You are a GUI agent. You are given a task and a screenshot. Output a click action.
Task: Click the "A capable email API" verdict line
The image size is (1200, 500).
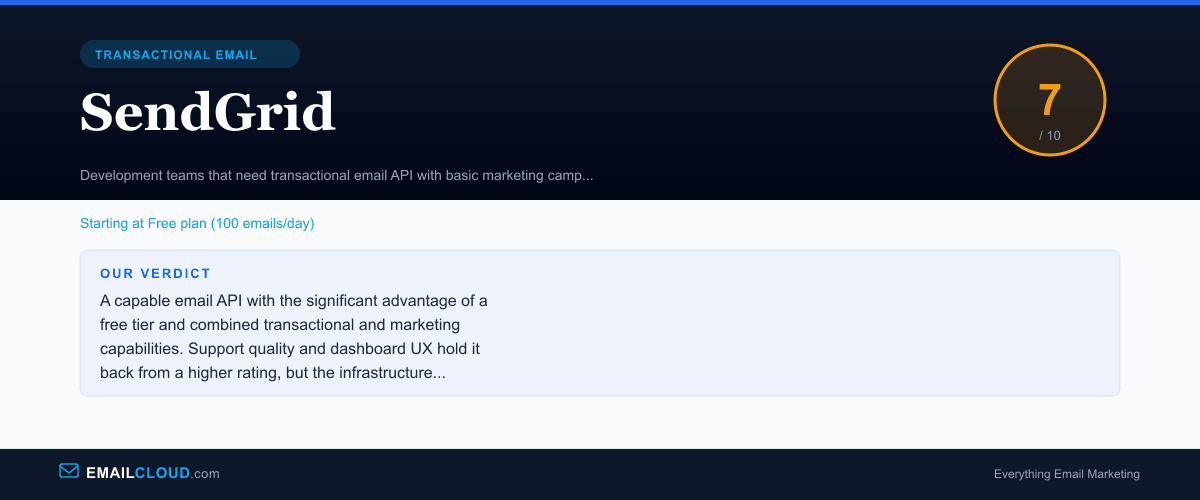pos(293,301)
